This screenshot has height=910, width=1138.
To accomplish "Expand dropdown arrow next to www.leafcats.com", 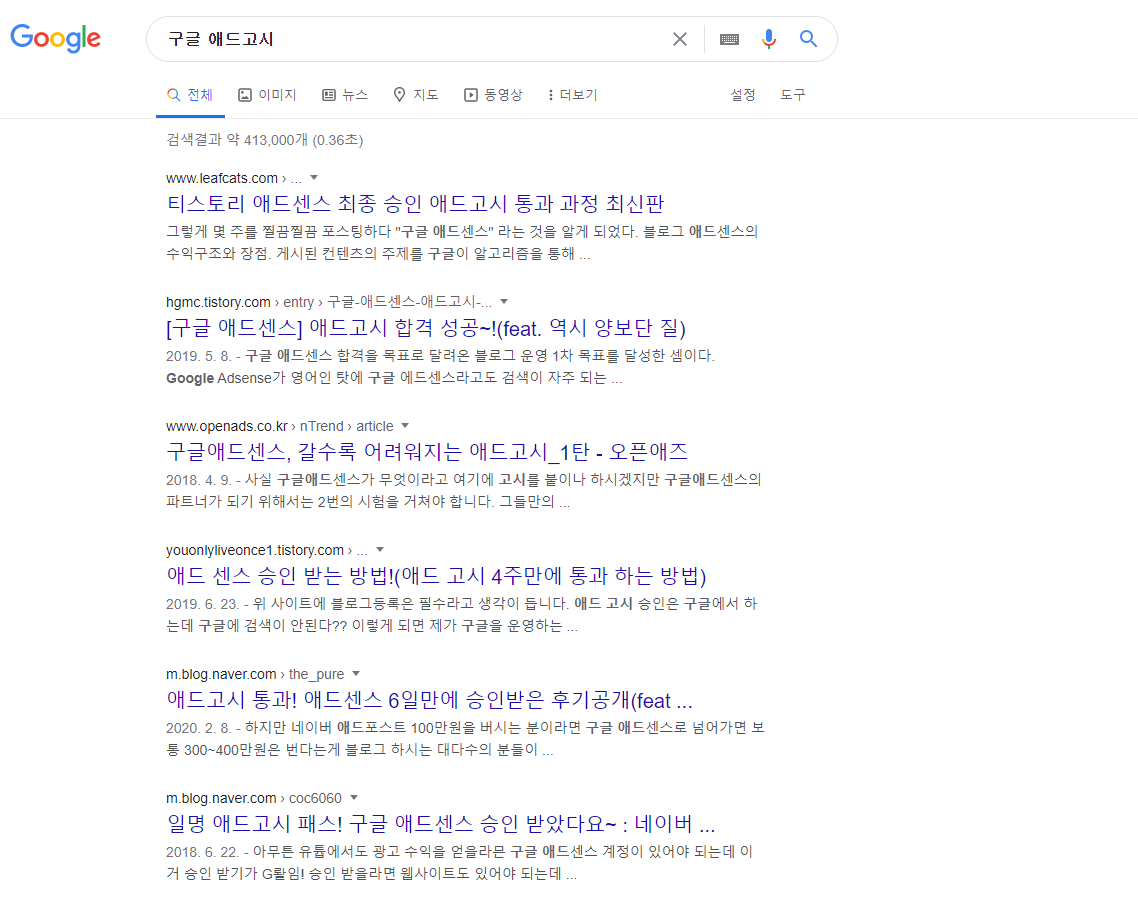I will [314, 178].
